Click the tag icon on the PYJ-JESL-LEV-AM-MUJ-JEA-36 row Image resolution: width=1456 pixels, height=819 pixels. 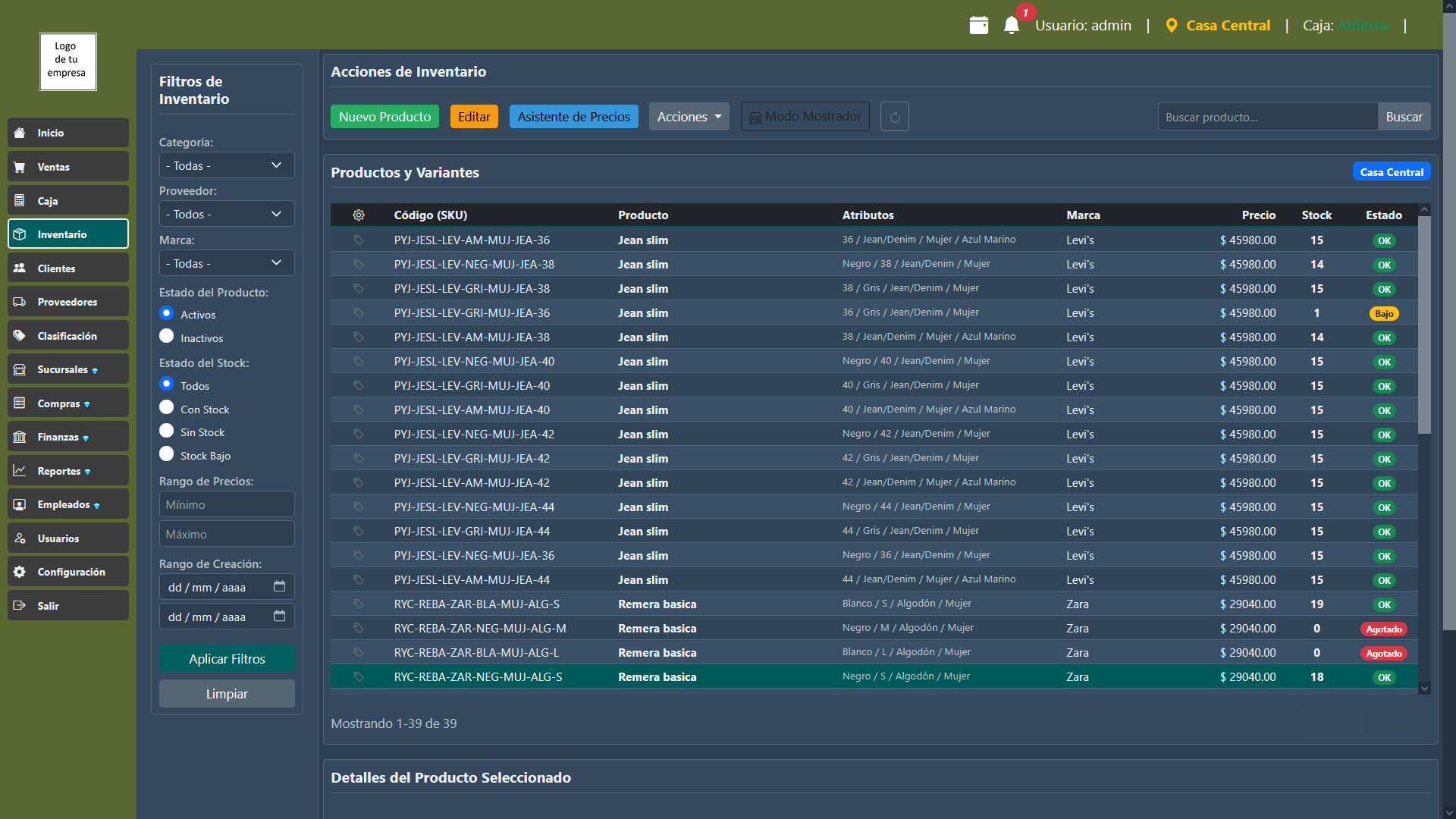(358, 240)
